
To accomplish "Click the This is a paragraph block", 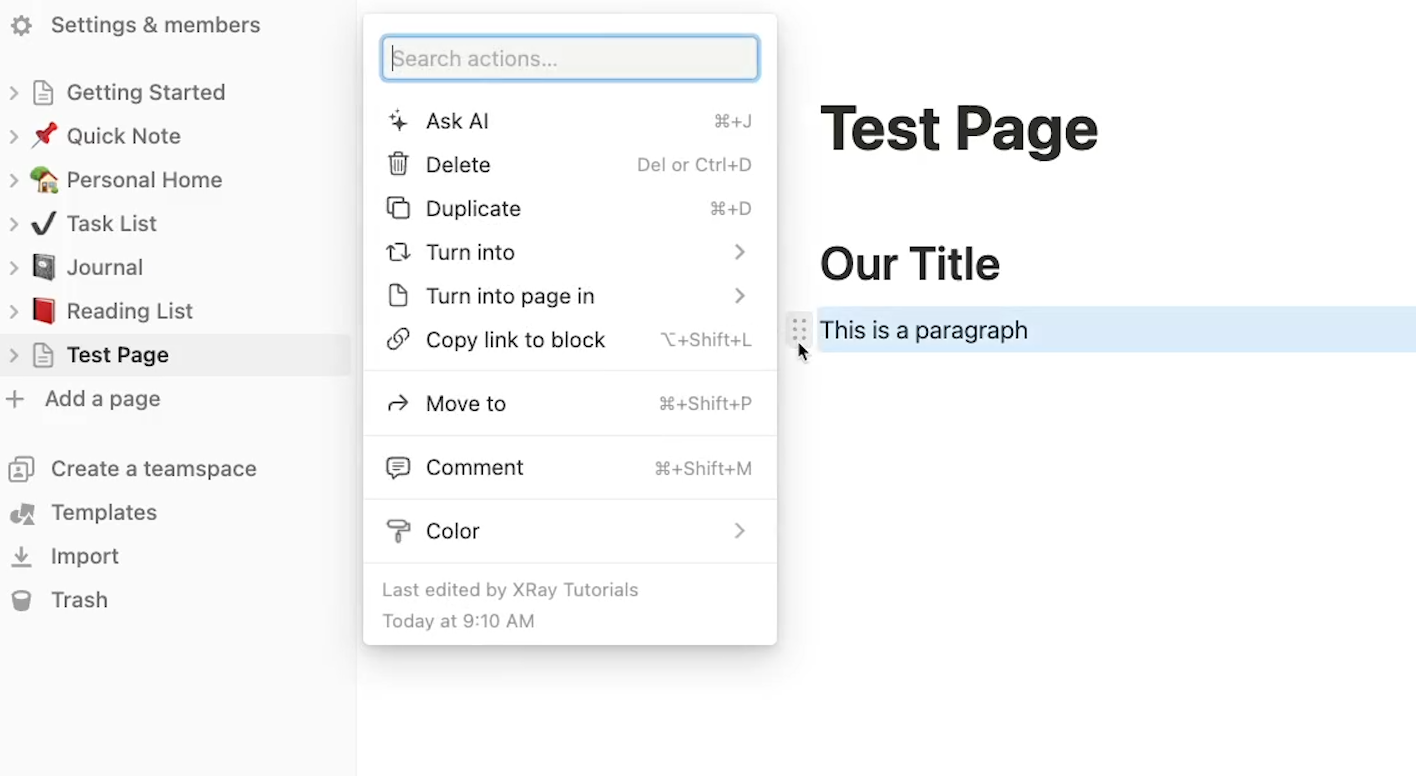I will (x=1116, y=330).
